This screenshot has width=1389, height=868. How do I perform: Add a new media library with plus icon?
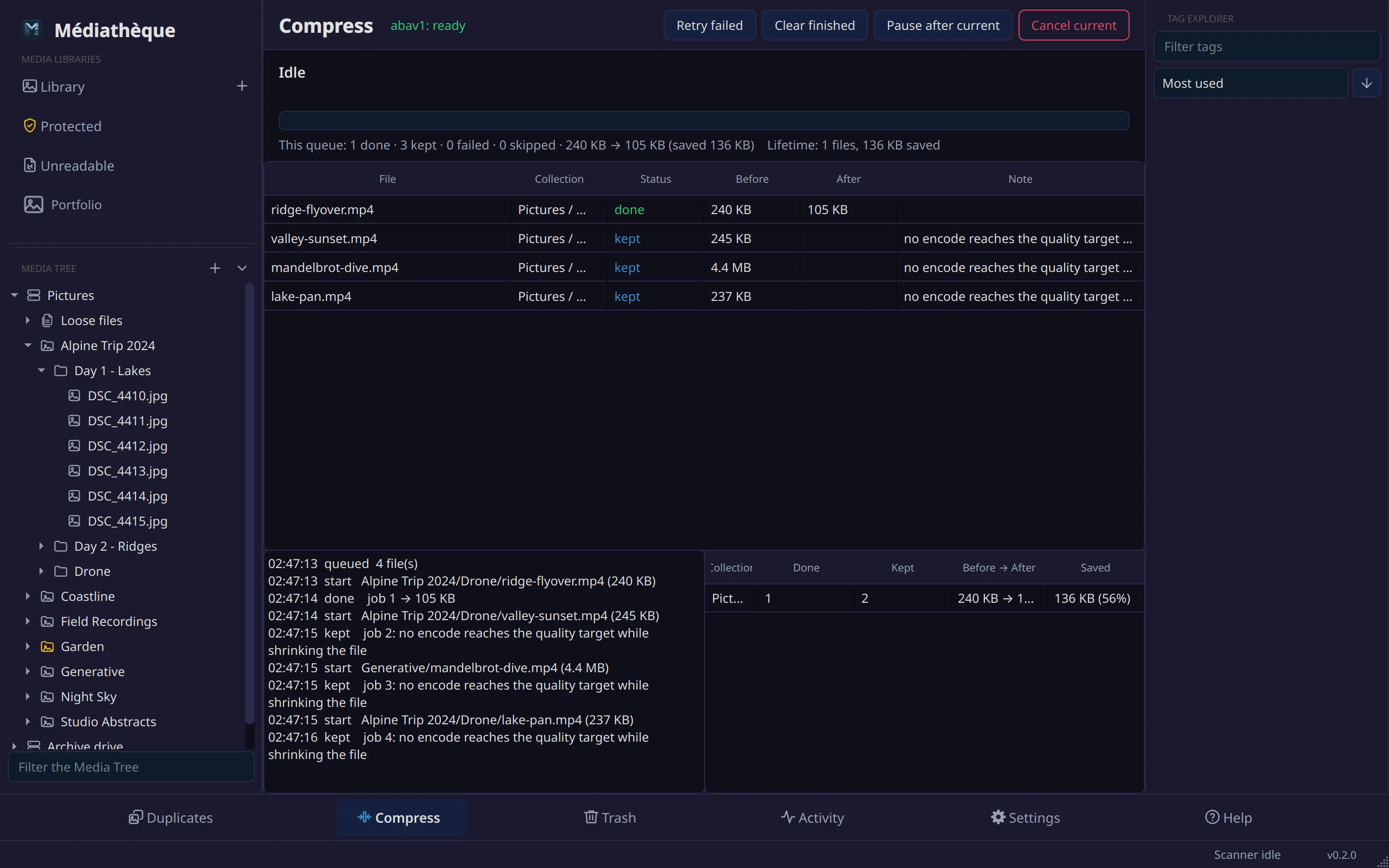pos(242,86)
